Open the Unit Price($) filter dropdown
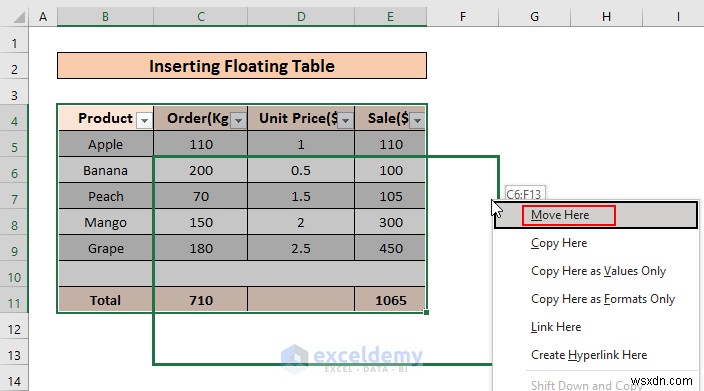The width and height of the screenshot is (704, 391). click(346, 121)
